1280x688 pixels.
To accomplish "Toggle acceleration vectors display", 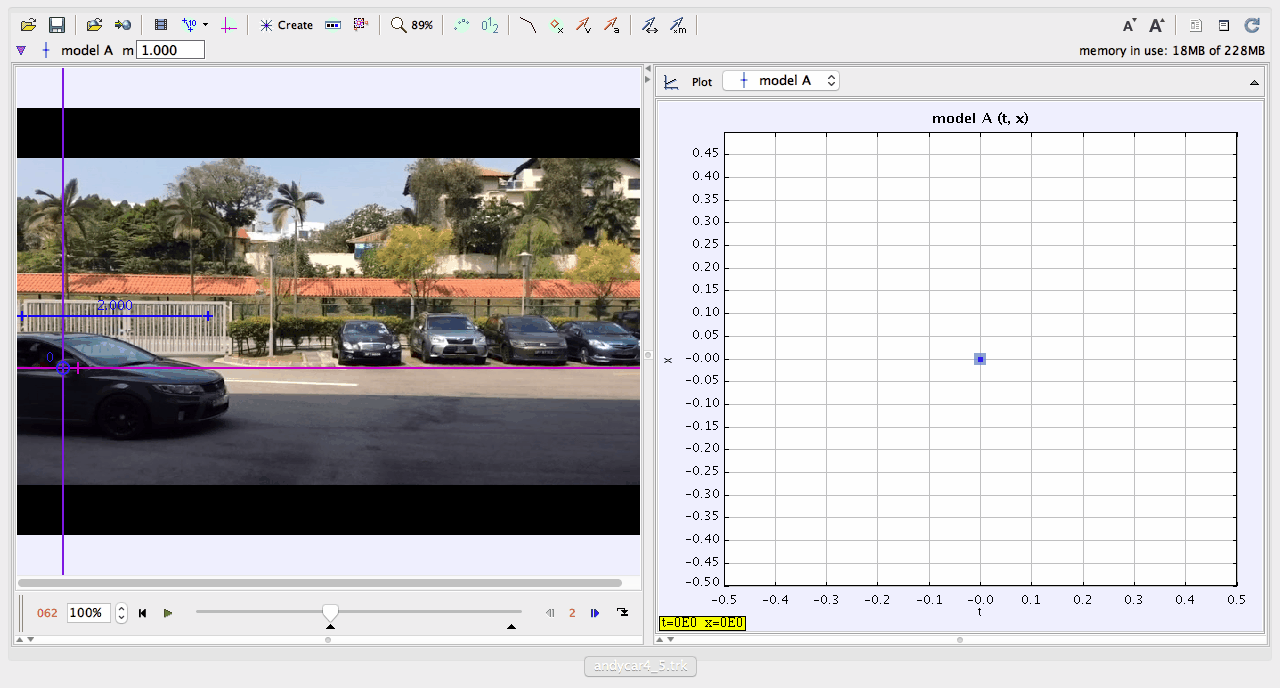I will point(611,25).
